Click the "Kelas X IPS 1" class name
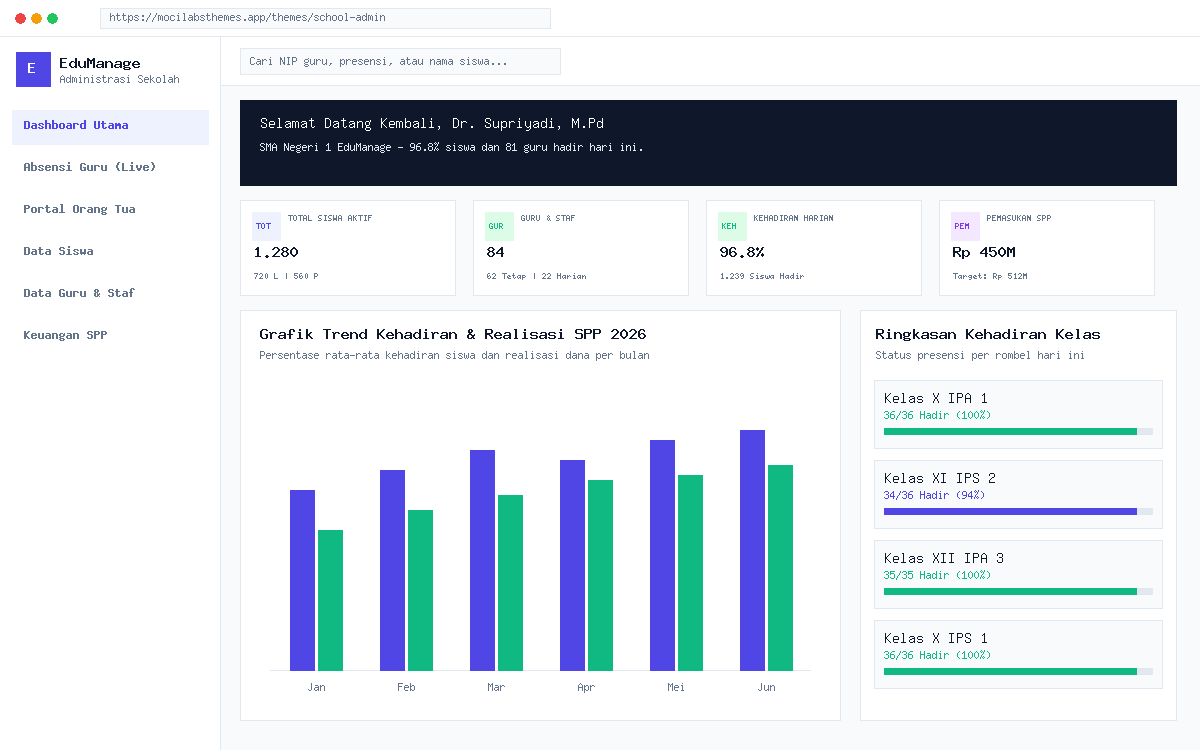 (936, 638)
